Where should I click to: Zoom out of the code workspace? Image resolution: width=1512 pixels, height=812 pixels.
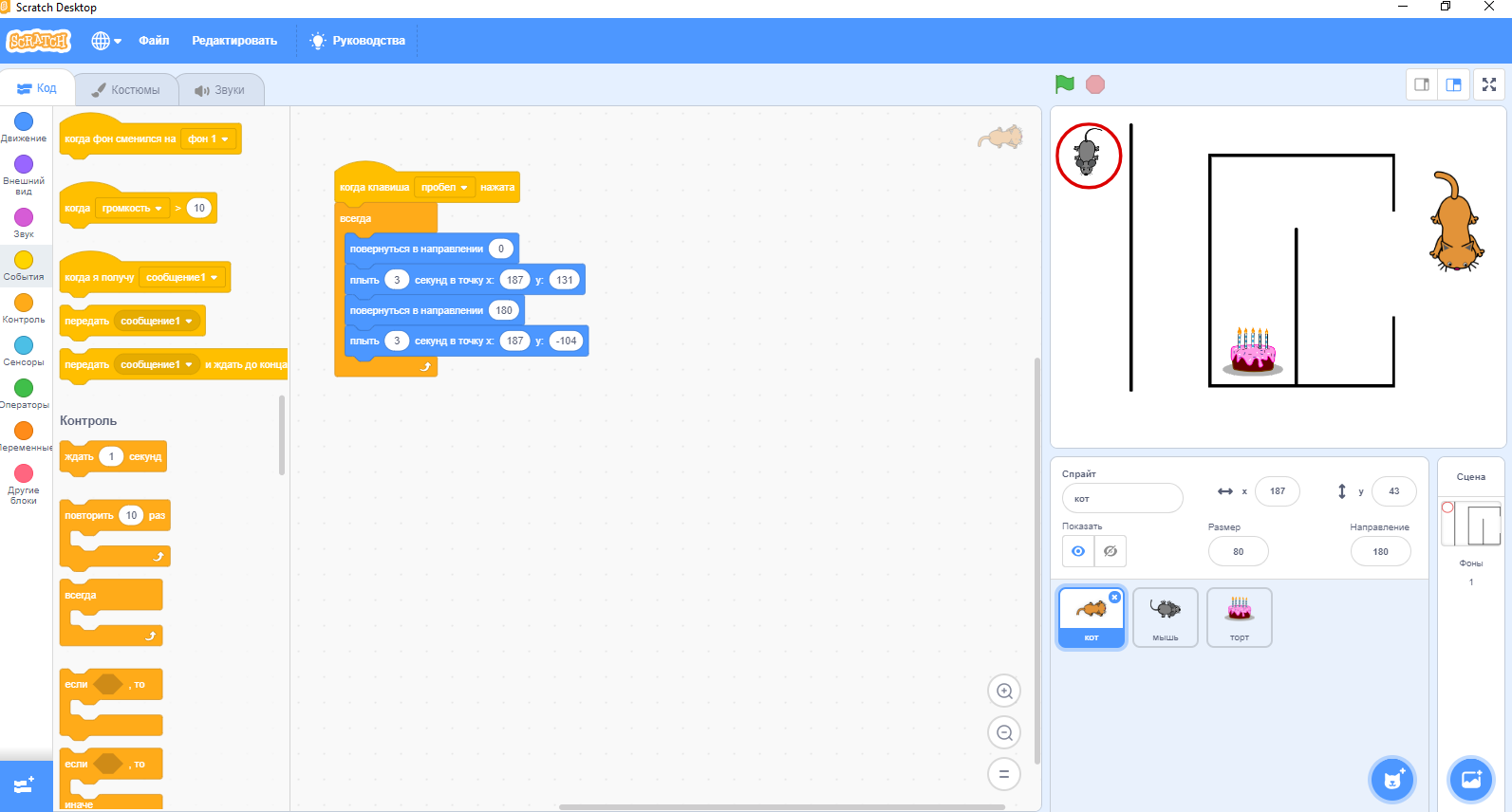coord(1004,732)
